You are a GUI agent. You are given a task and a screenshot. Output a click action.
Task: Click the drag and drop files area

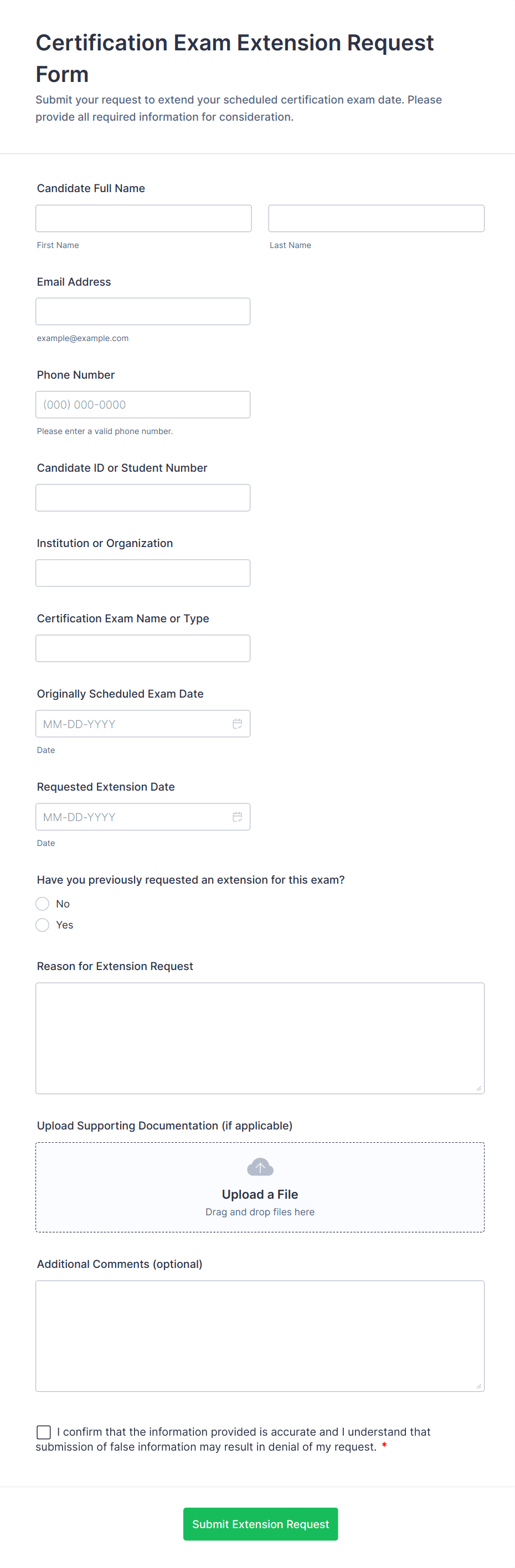pos(260,1212)
